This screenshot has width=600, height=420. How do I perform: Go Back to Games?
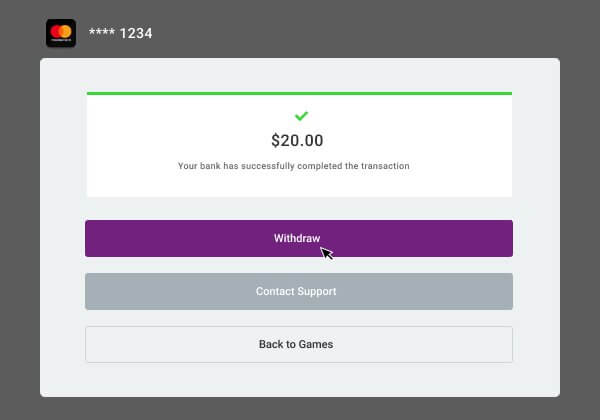click(x=299, y=344)
